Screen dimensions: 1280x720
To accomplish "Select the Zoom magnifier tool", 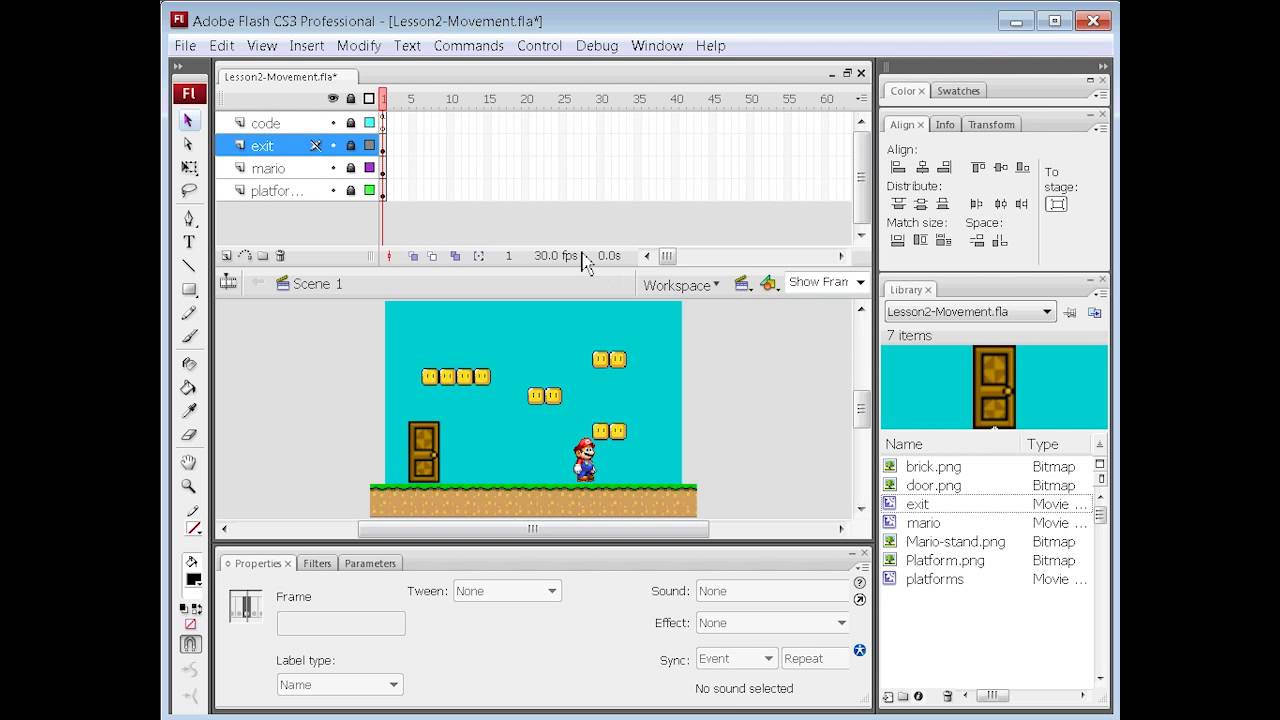I will coord(188,486).
